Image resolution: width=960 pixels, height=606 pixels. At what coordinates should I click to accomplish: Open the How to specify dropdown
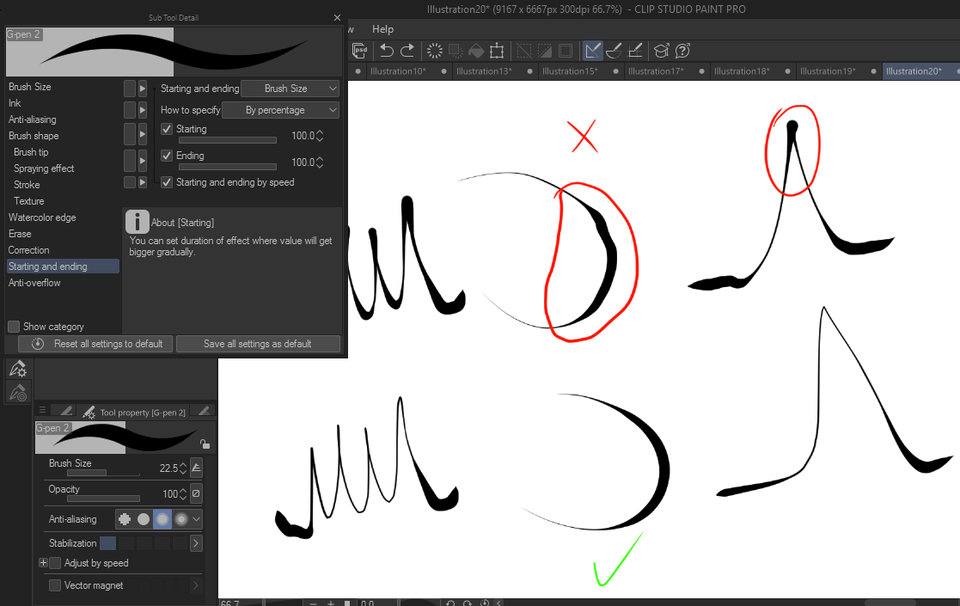point(280,110)
